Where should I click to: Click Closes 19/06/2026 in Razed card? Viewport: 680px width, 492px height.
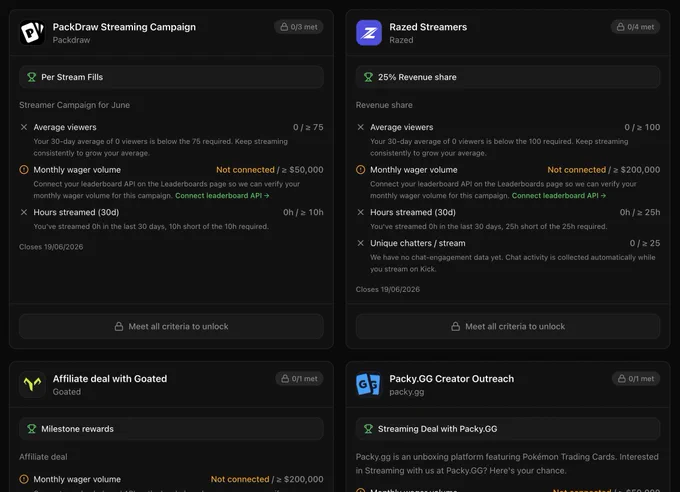point(388,289)
